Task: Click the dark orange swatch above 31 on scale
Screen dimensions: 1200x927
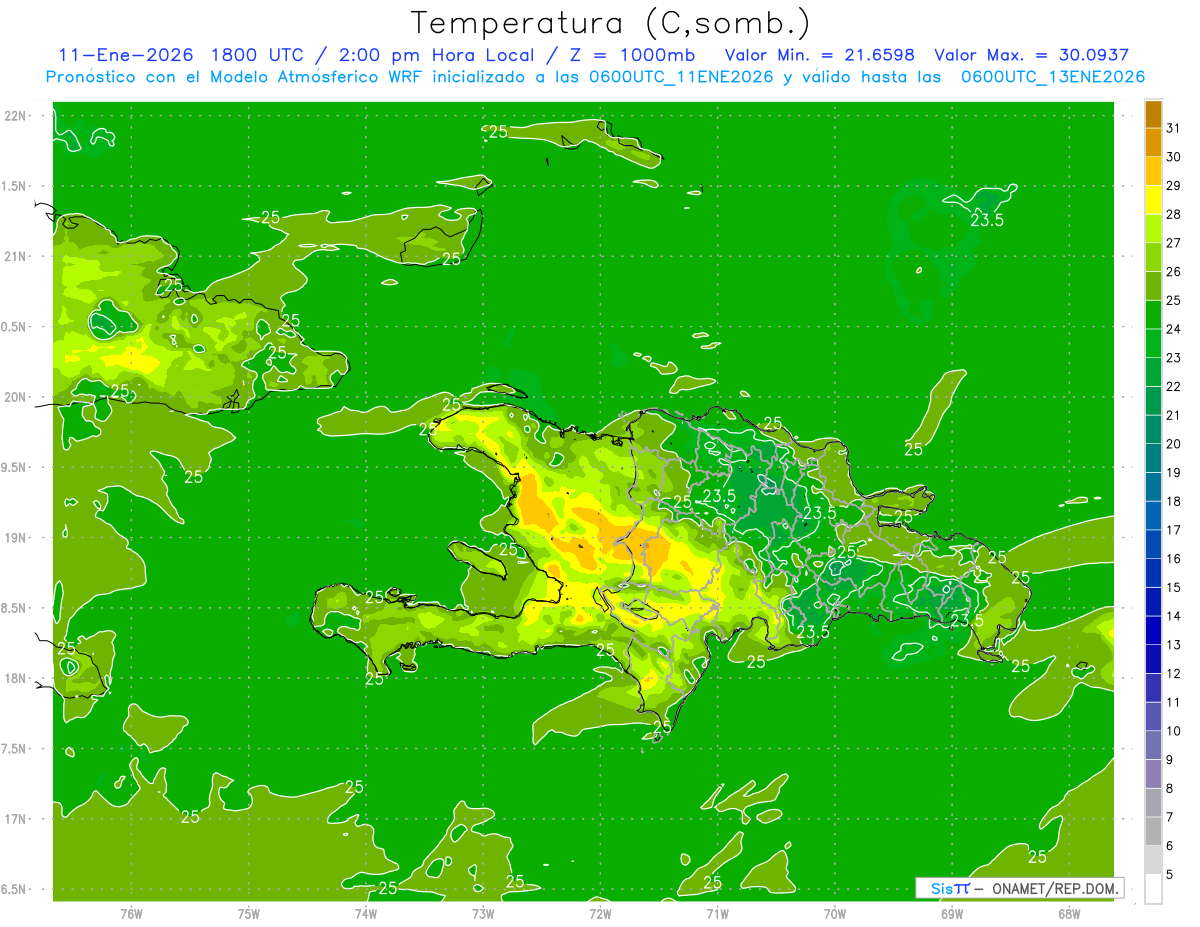Action: tap(1153, 114)
